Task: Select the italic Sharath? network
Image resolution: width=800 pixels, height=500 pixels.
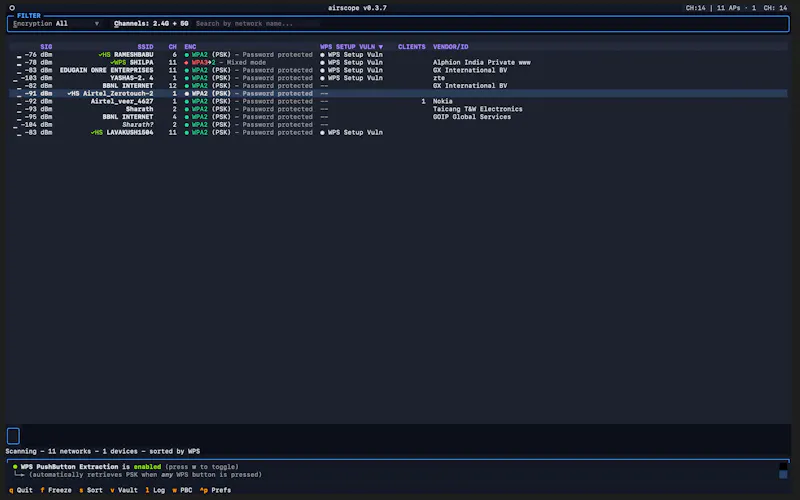Action: pyautogui.click(x=138, y=125)
